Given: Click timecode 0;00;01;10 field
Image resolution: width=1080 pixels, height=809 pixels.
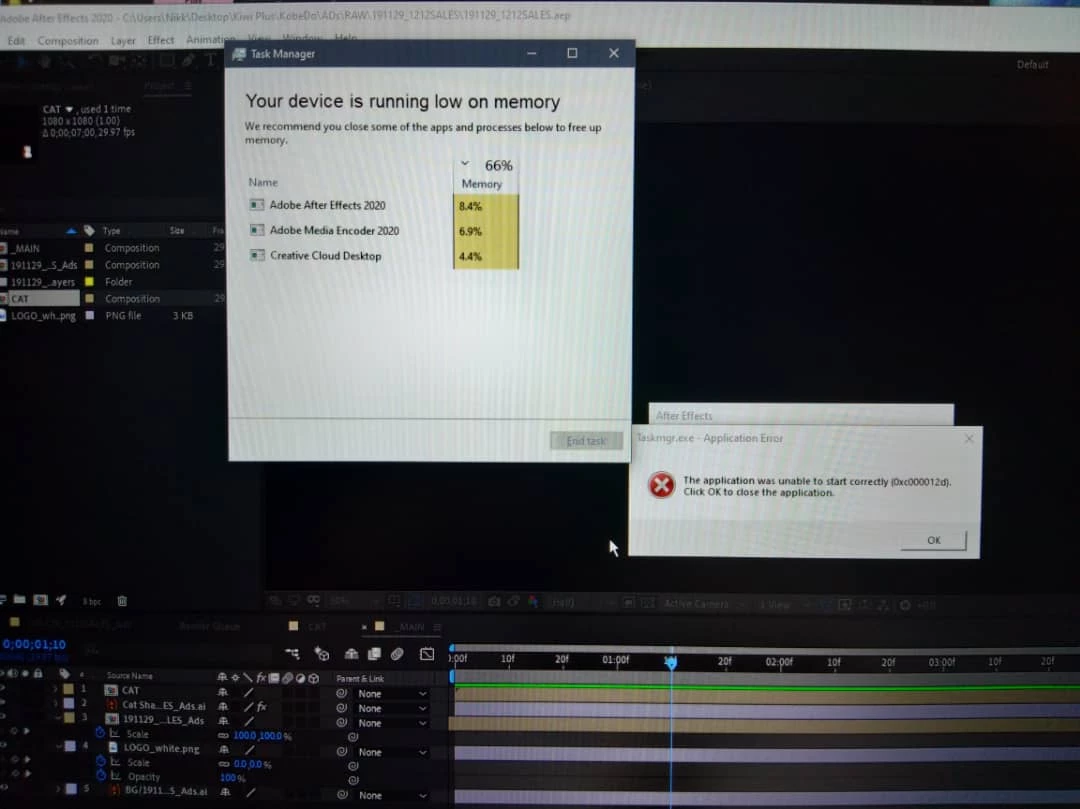Looking at the screenshot, I should click(x=34, y=644).
